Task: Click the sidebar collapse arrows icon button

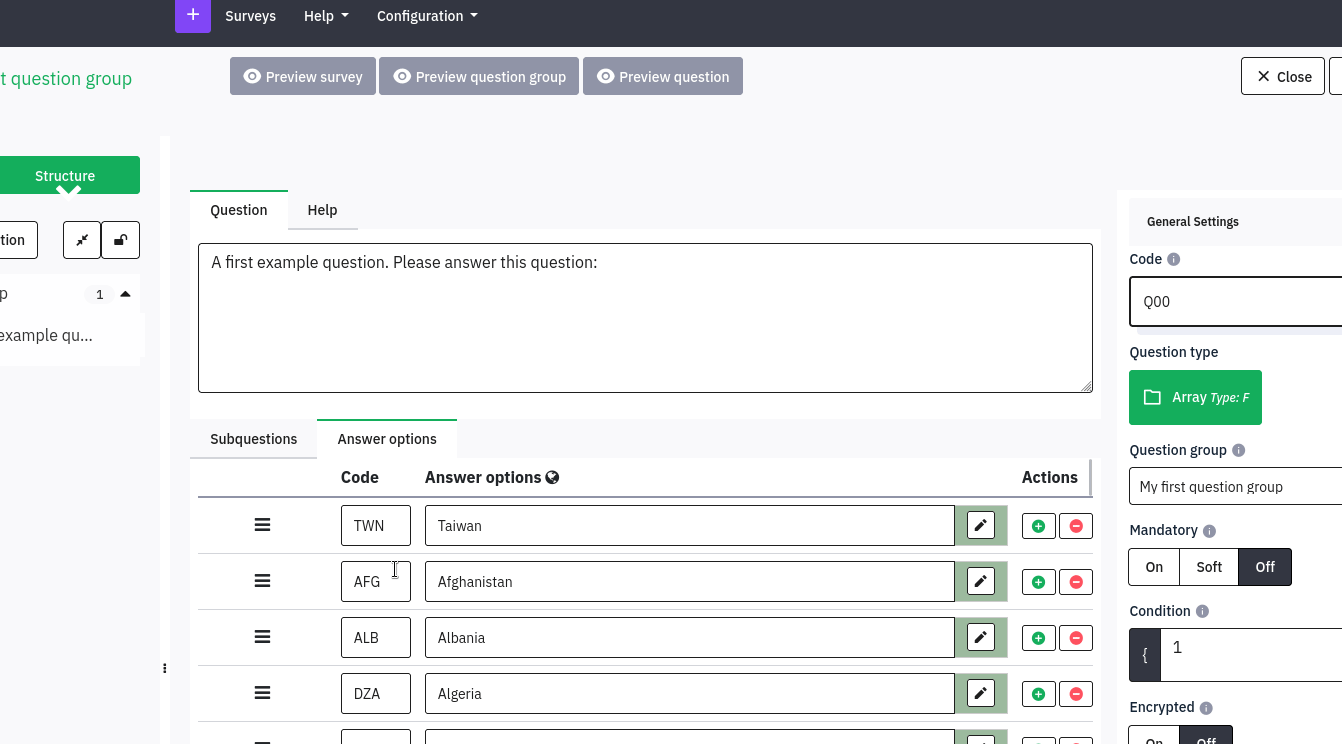Action: click(82, 240)
